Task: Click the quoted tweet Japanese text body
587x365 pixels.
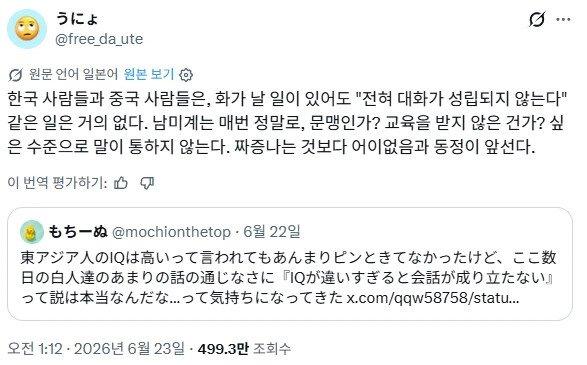Action: (289, 278)
